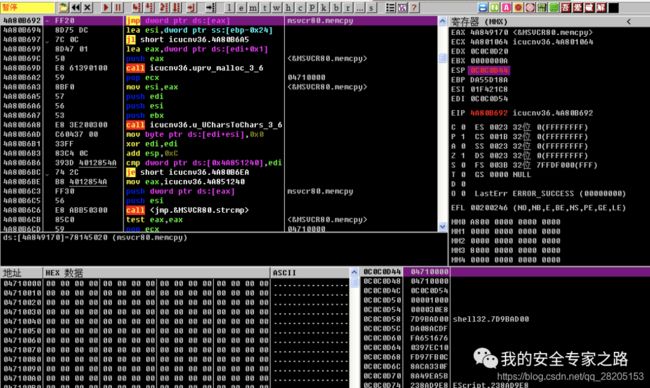Open Breakpoints window with the 'b' button
Viewport: 650px width, 388px height.
(336, 7)
